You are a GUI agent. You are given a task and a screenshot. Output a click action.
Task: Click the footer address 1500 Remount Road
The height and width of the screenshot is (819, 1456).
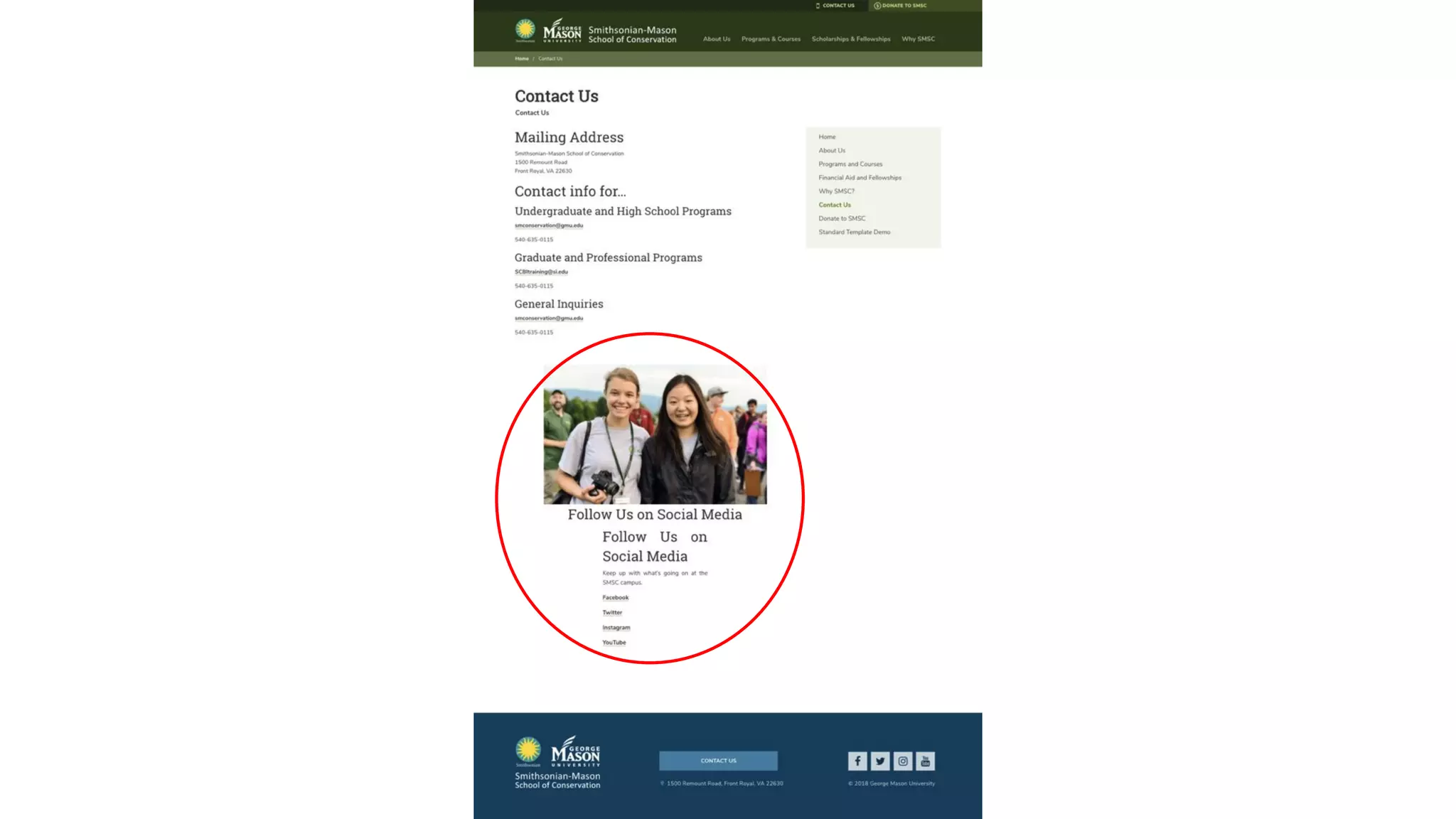(722, 783)
